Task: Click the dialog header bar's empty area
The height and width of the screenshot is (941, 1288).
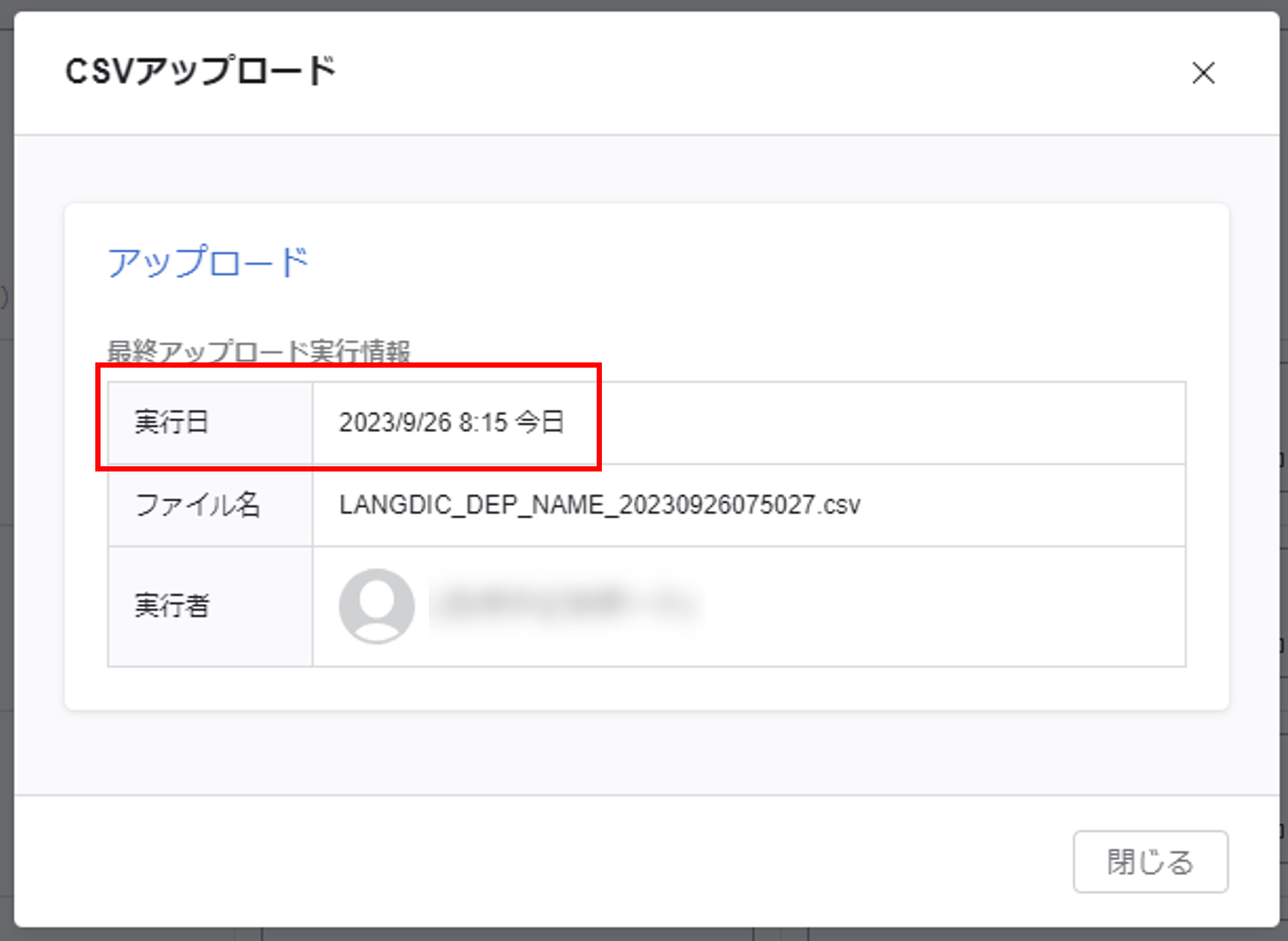Action: pos(718,72)
